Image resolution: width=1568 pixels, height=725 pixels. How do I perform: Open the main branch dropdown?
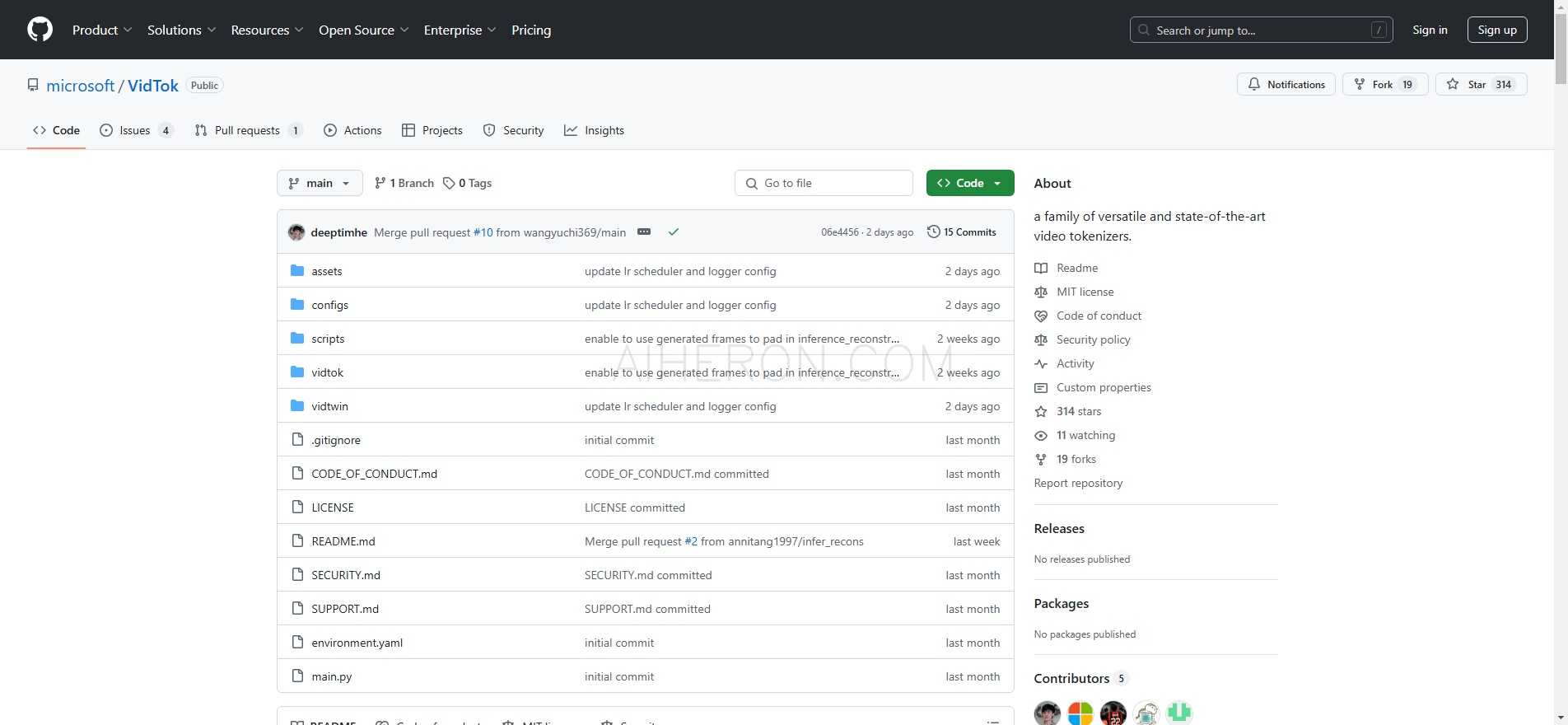point(320,183)
